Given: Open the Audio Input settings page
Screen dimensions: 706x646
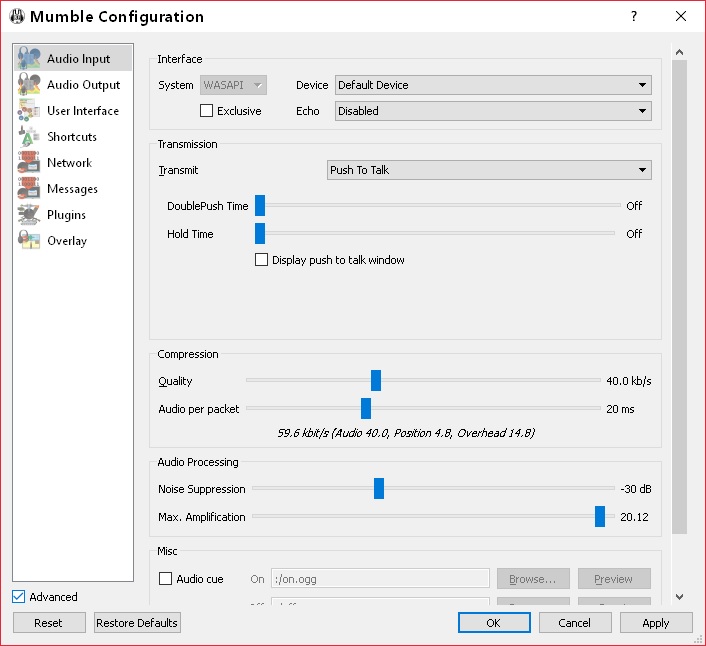Looking at the screenshot, I should tap(73, 59).
